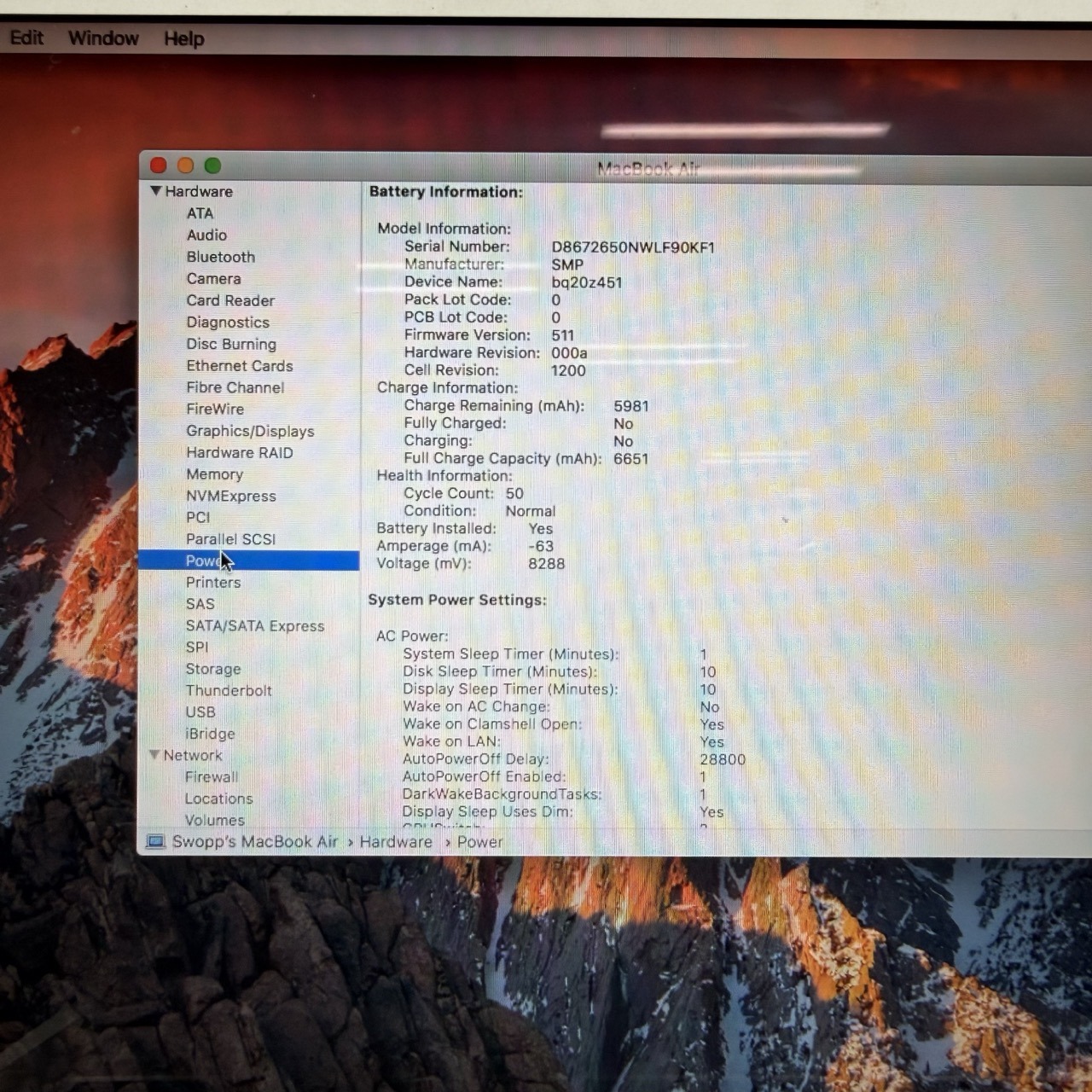Click Charge Remaining value 5981
This screenshot has width=1092, height=1092.
[631, 406]
